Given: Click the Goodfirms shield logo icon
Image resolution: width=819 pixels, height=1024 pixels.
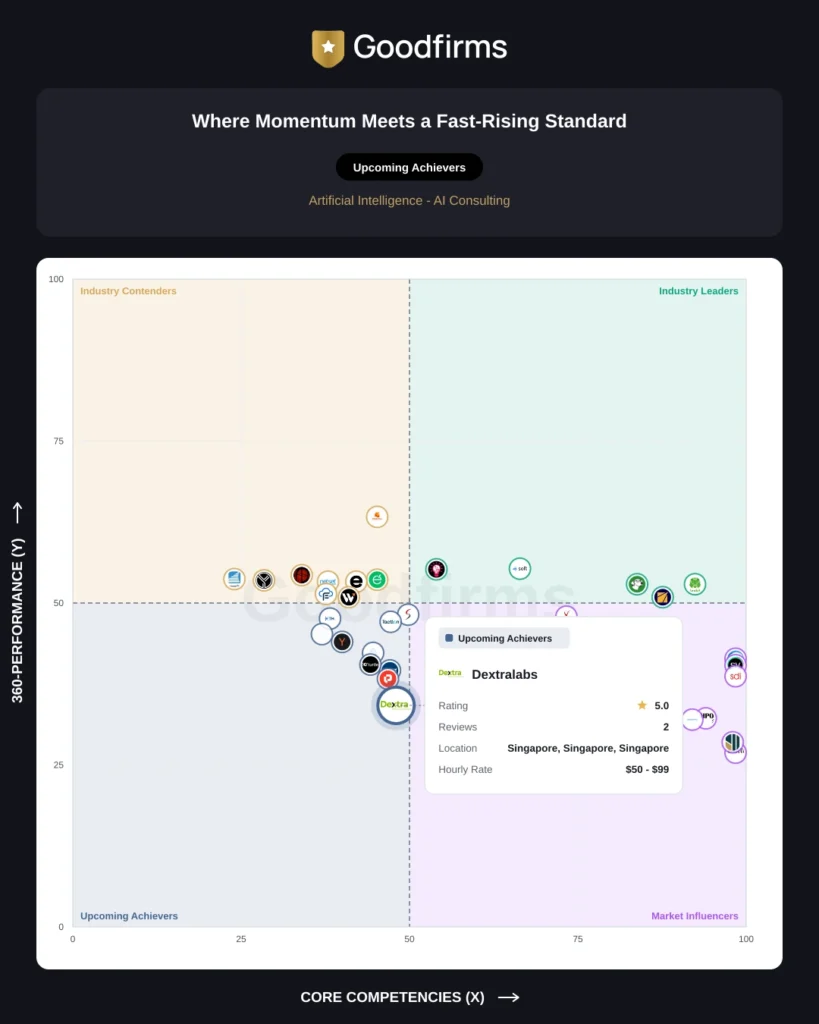Looking at the screenshot, I should (x=328, y=48).
